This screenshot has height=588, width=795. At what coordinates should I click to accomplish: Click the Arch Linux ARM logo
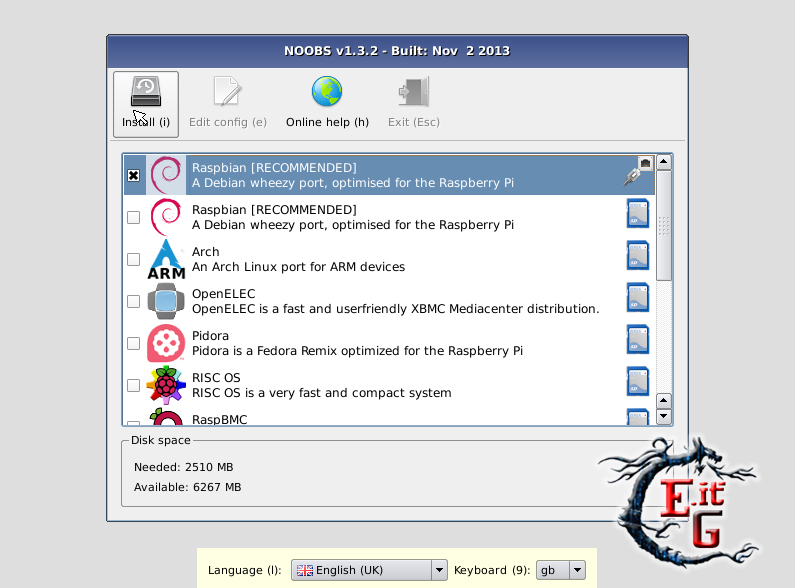166,260
